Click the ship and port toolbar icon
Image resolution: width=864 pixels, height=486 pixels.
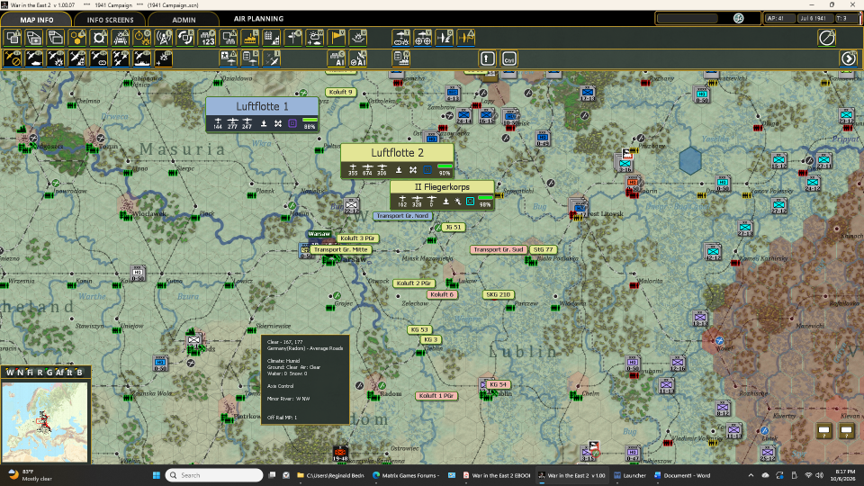[250, 38]
